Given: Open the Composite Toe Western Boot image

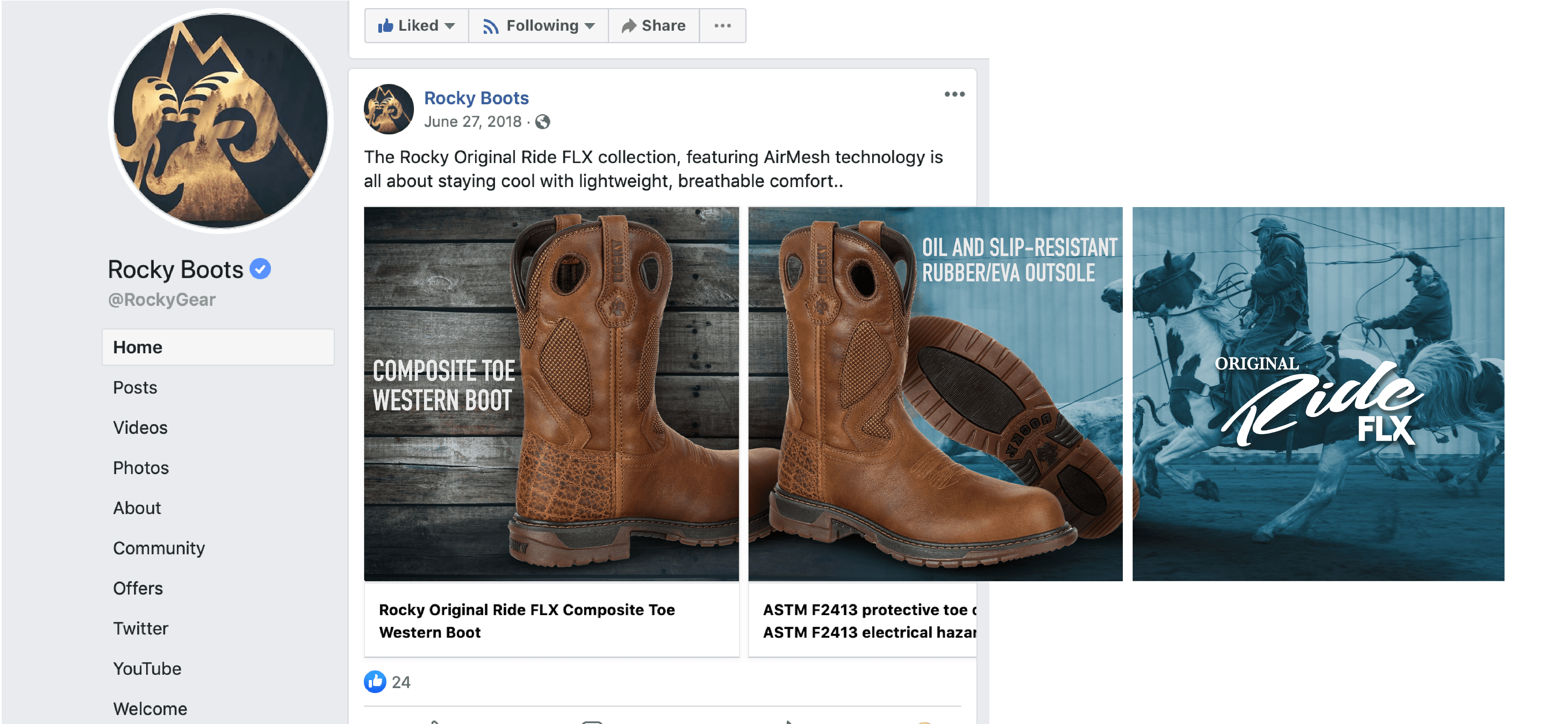Looking at the screenshot, I should coord(551,393).
